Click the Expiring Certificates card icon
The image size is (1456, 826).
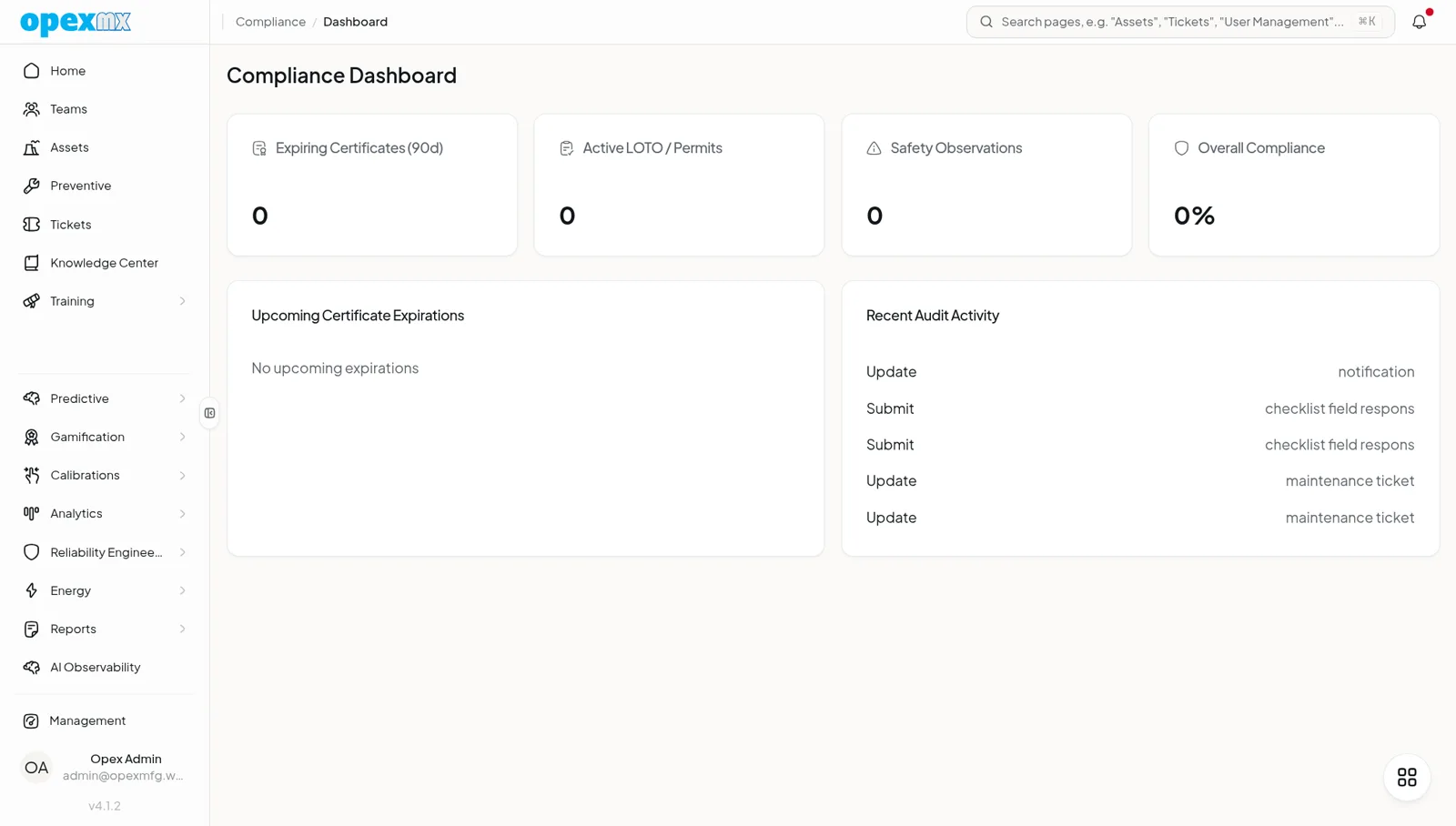(x=259, y=148)
